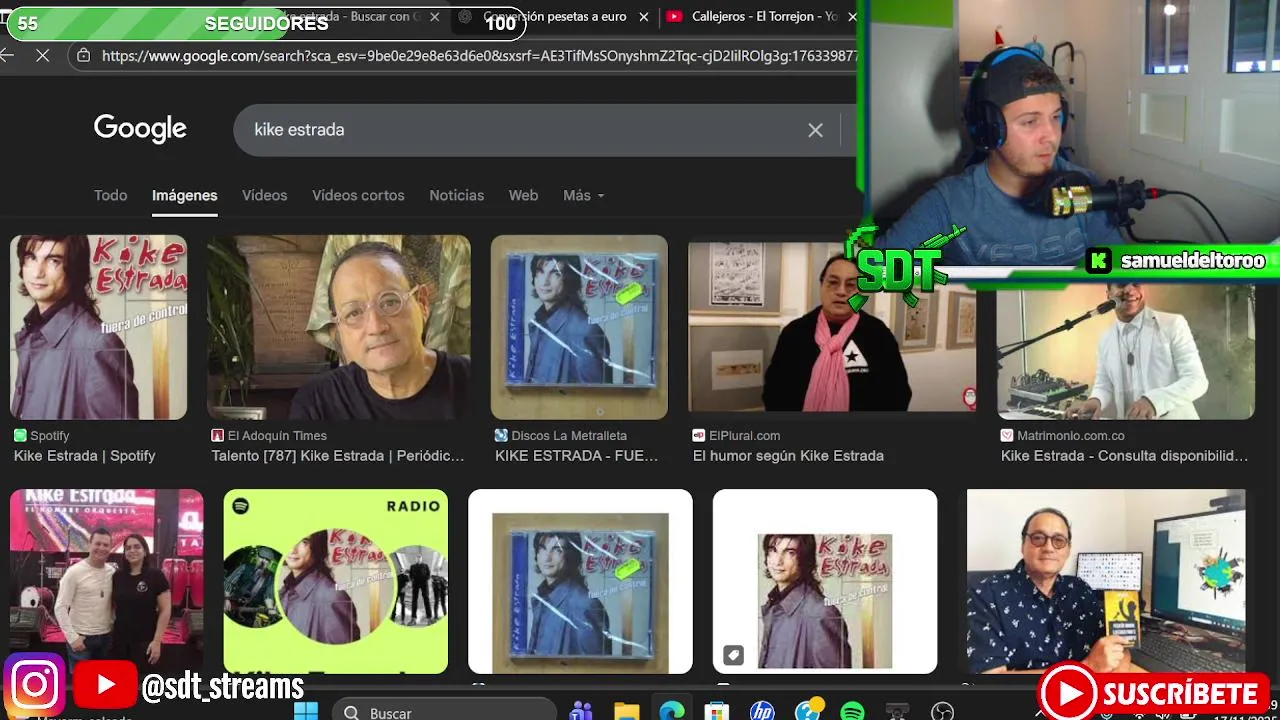Open the second-row CD case thumbnail
The height and width of the screenshot is (720, 1280).
coord(580,581)
